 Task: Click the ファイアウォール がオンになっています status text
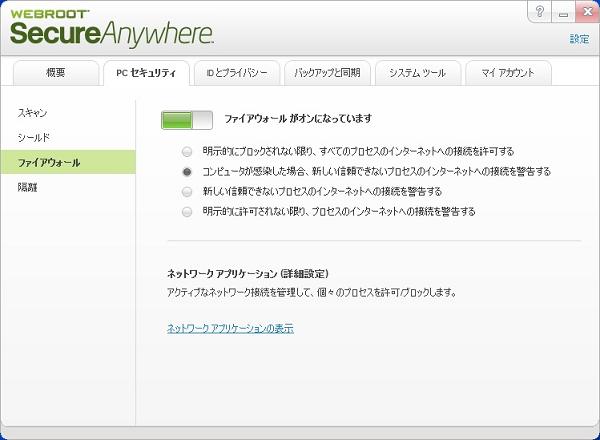pyautogui.click(x=298, y=119)
